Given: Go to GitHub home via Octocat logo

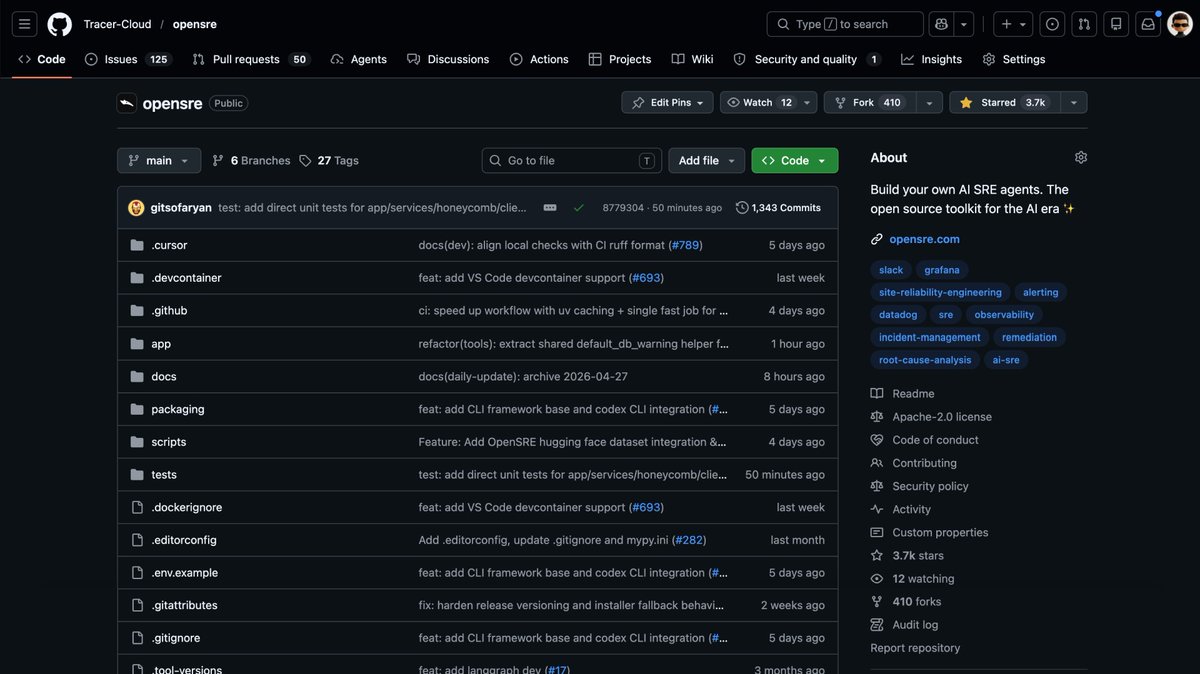Looking at the screenshot, I should (59, 24).
